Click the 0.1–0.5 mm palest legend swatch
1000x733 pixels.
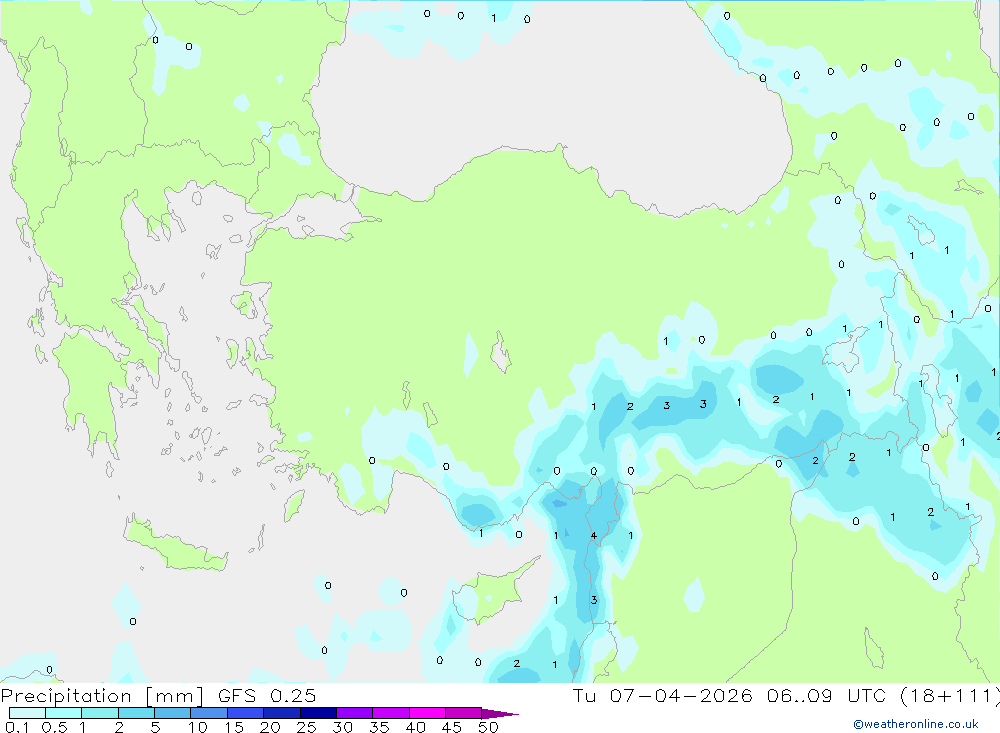[27, 713]
